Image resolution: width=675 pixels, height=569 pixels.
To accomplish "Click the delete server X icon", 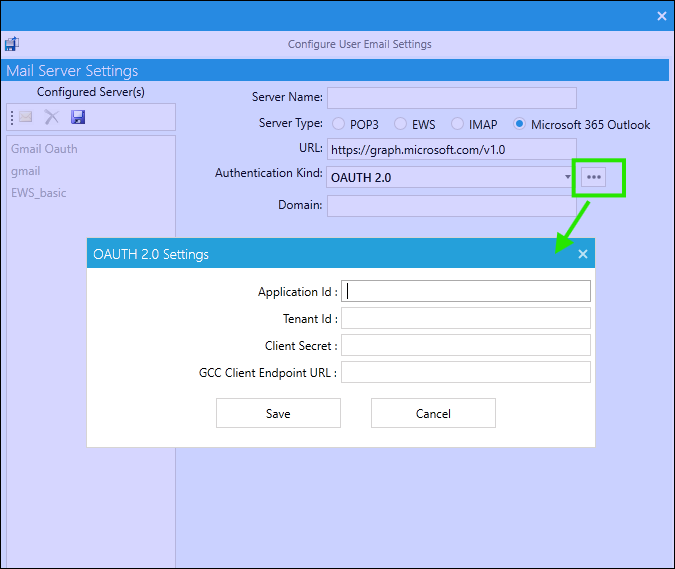I will tap(52, 117).
